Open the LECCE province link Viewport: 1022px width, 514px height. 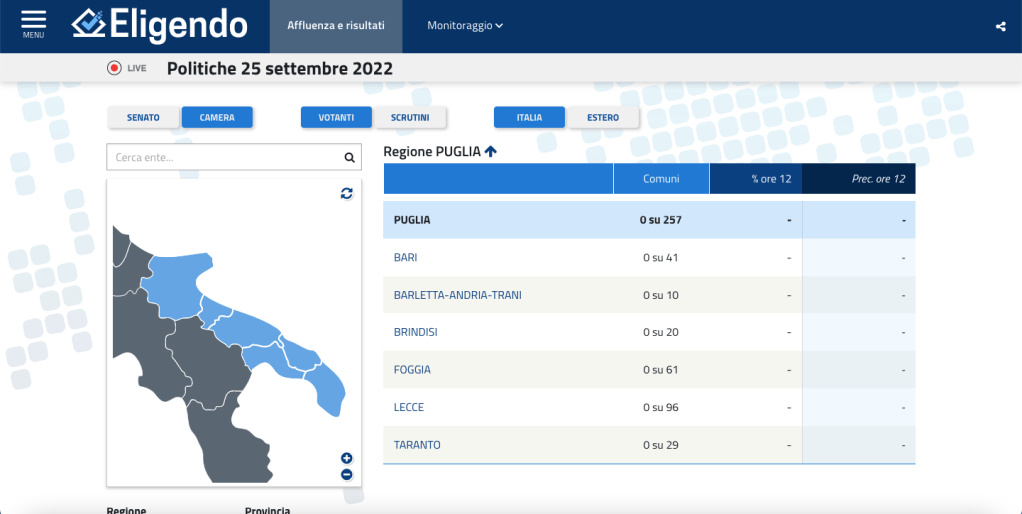(409, 407)
